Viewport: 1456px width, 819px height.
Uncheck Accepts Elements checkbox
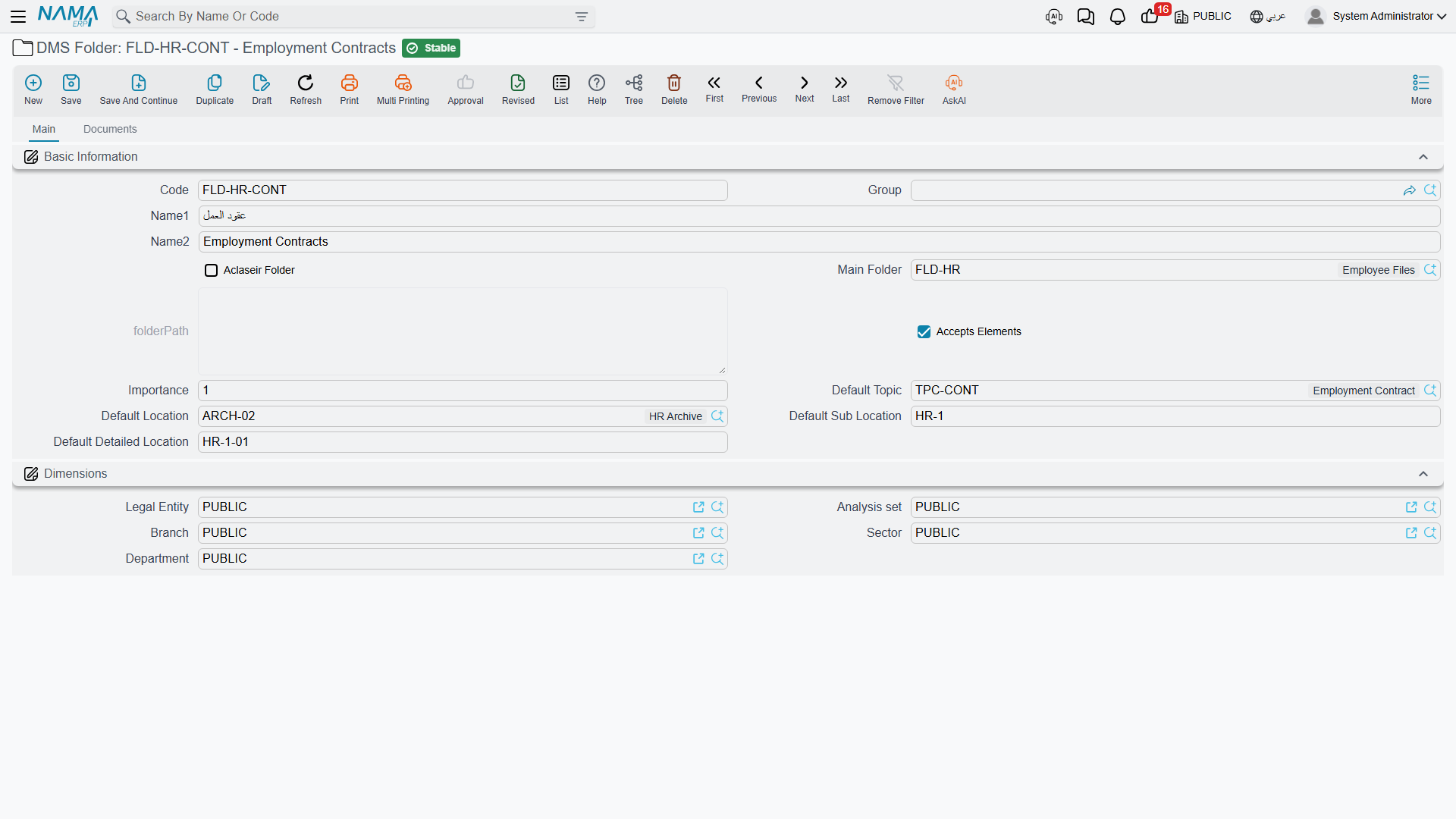pos(924,332)
